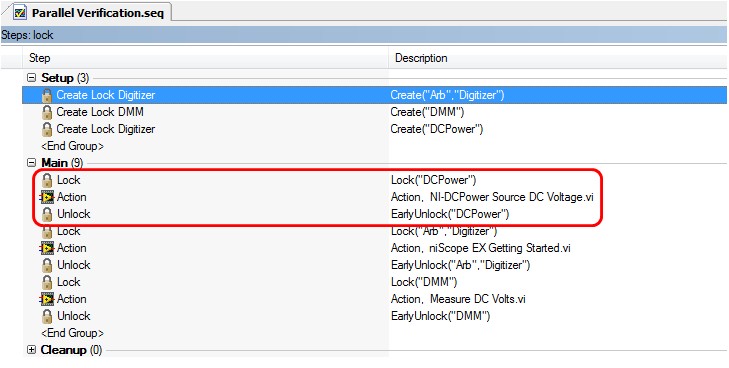This screenshot has width=729, height=368.
Task: Select Lock step name in the Lock("DMM") row
Action: pos(68,283)
